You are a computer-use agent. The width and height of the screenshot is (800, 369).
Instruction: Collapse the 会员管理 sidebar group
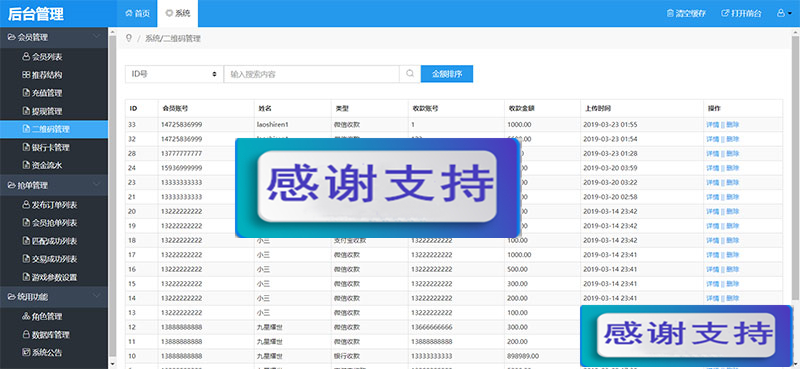(x=54, y=37)
